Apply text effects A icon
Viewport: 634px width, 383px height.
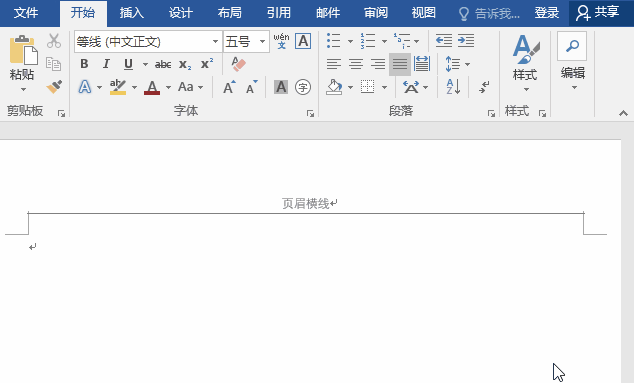point(85,87)
